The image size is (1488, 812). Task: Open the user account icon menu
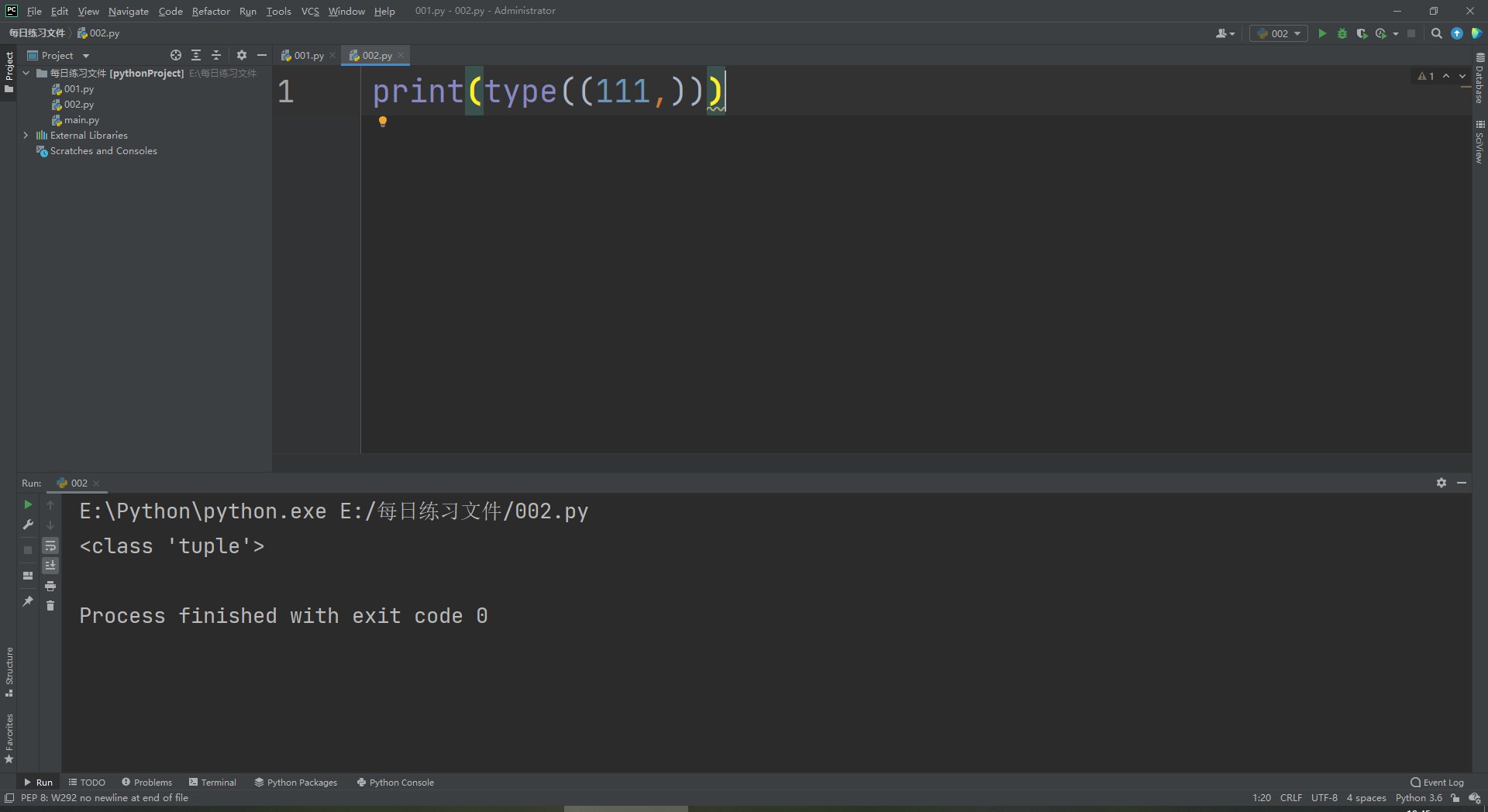click(1224, 33)
